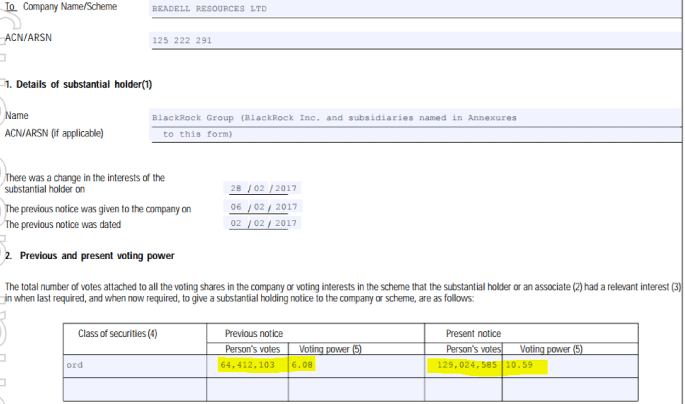Focus the field containing 'to this form)'
This screenshot has height=404, width=685.
[x=400, y=134]
